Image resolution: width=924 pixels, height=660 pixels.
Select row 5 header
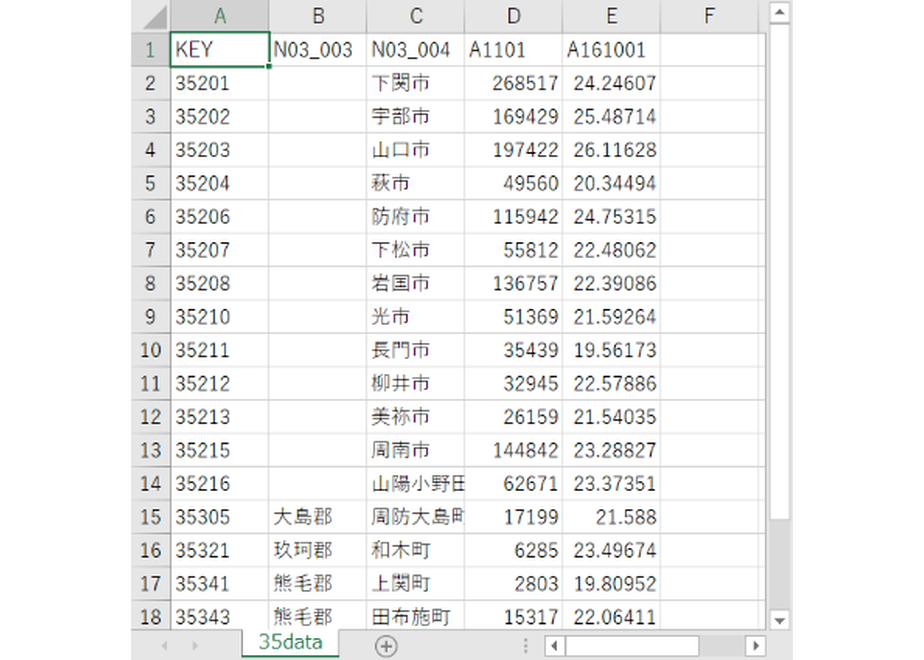150,183
